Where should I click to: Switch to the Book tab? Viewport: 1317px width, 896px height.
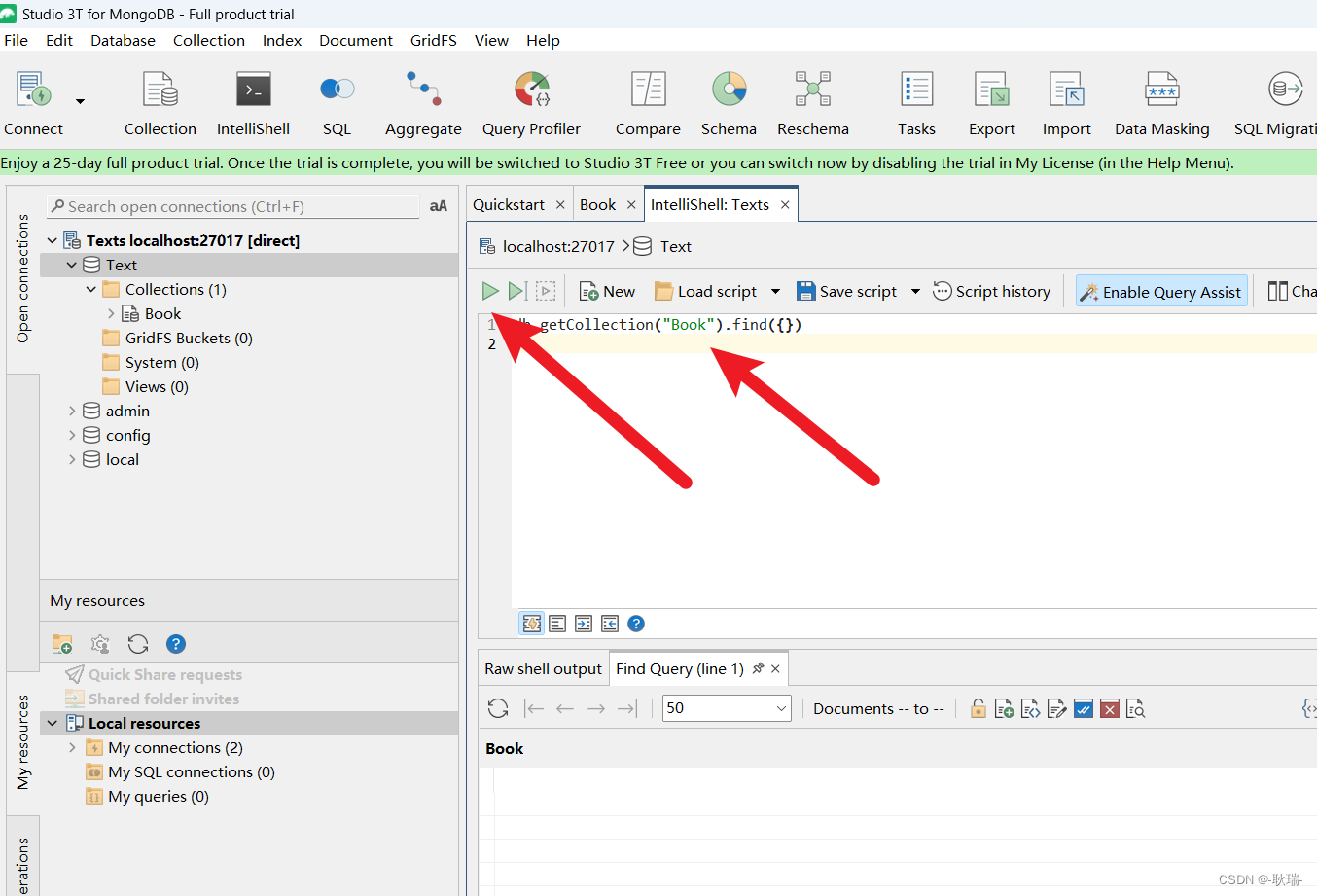point(597,204)
